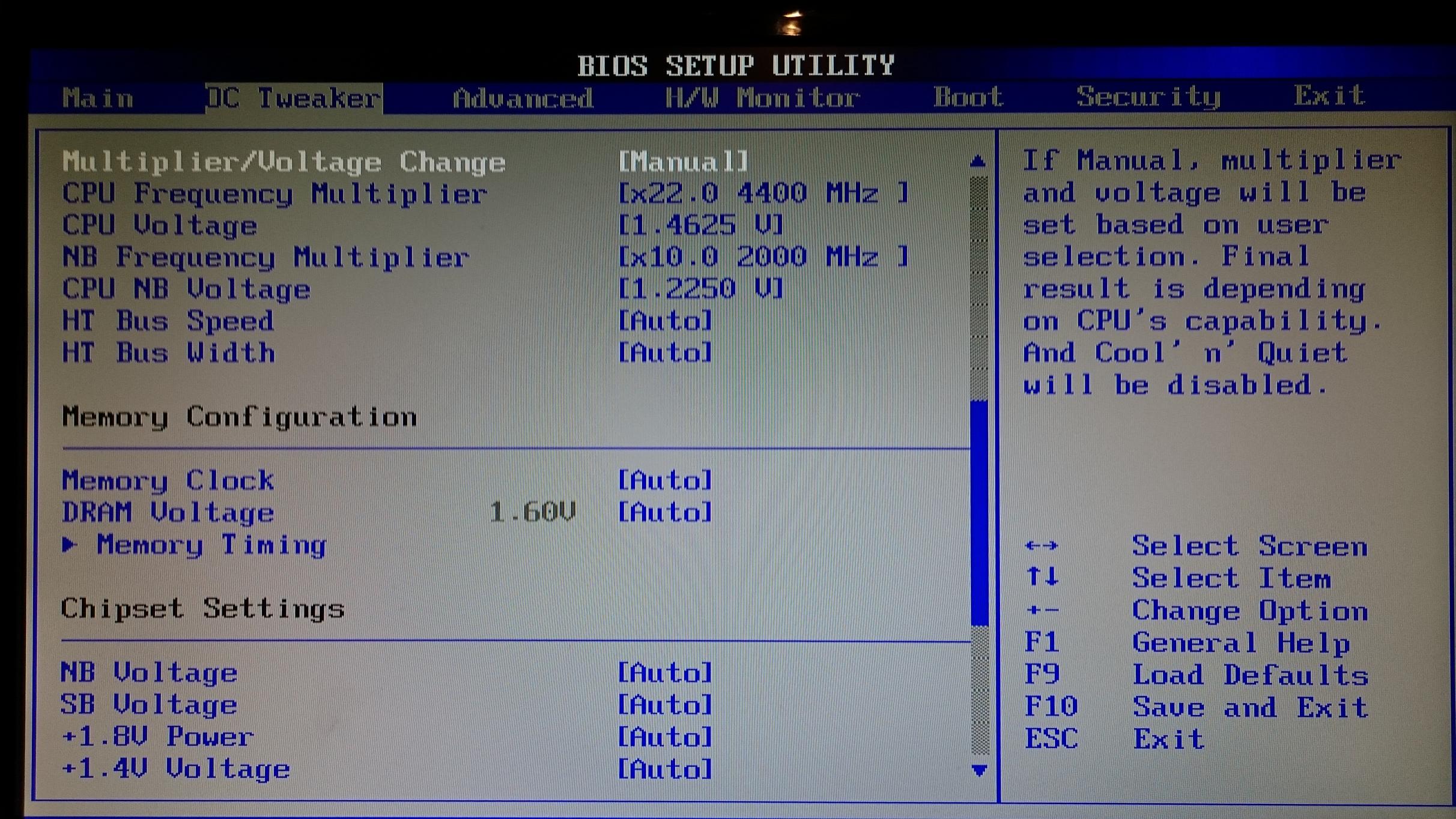Click the blue scrollbar thumb

pyautogui.click(x=979, y=513)
